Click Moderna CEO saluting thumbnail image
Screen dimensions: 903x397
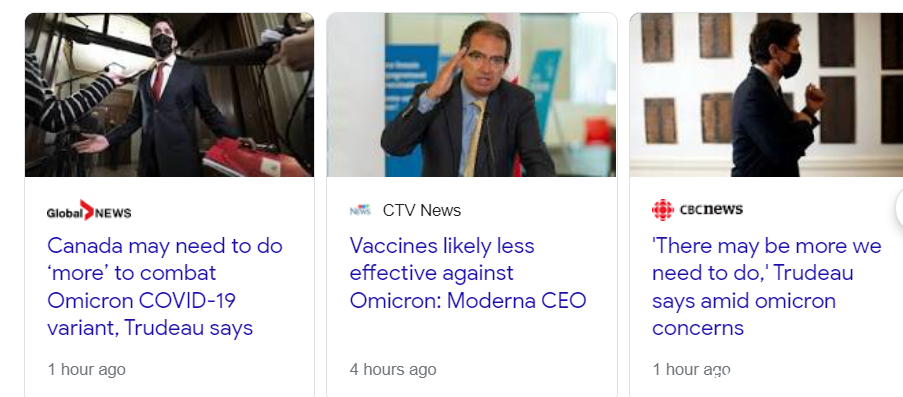click(x=471, y=94)
